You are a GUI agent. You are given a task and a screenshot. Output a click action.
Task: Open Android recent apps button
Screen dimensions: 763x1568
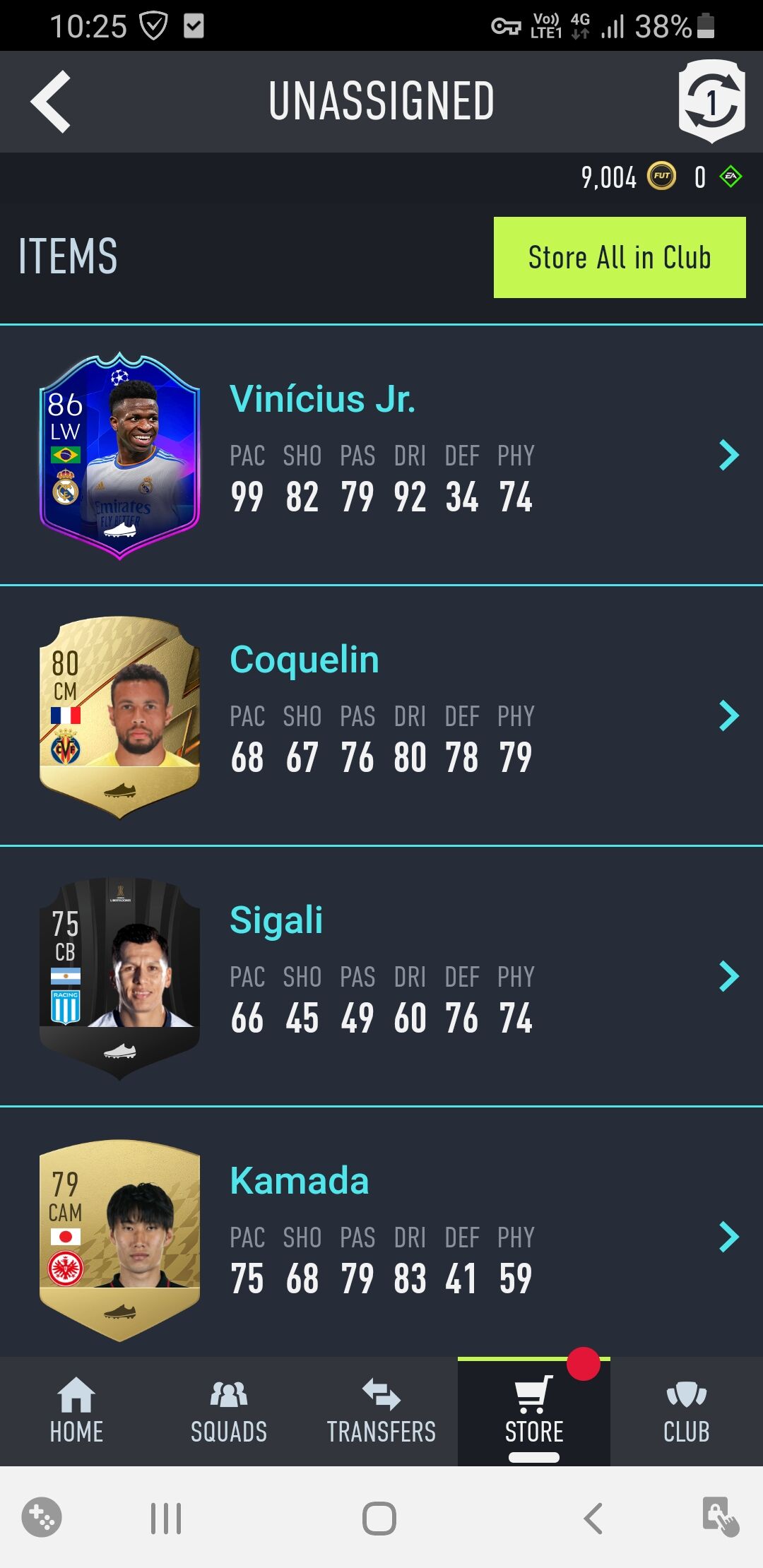[166, 1518]
